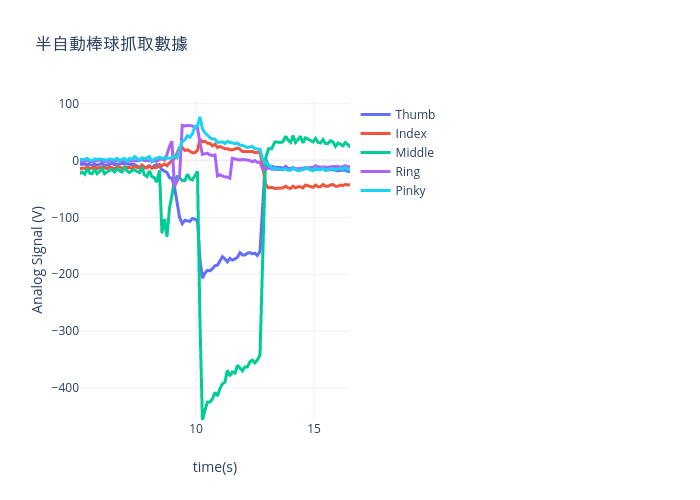Screen dimensions: 700x500
Task: Select the chart title 半自動棒球抓取數據
Action: tap(112, 44)
